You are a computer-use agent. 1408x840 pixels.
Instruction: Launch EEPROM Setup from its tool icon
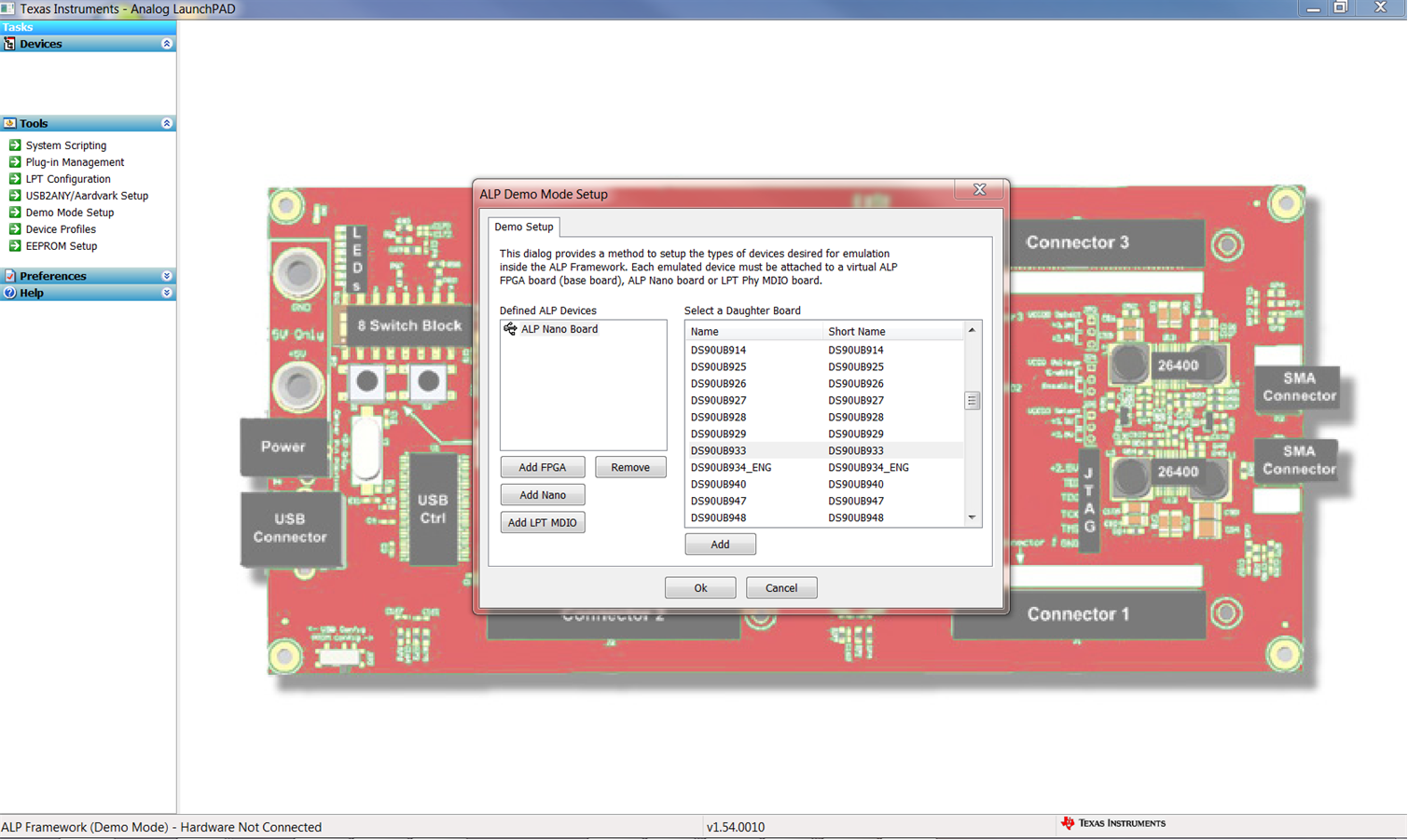tap(17, 246)
